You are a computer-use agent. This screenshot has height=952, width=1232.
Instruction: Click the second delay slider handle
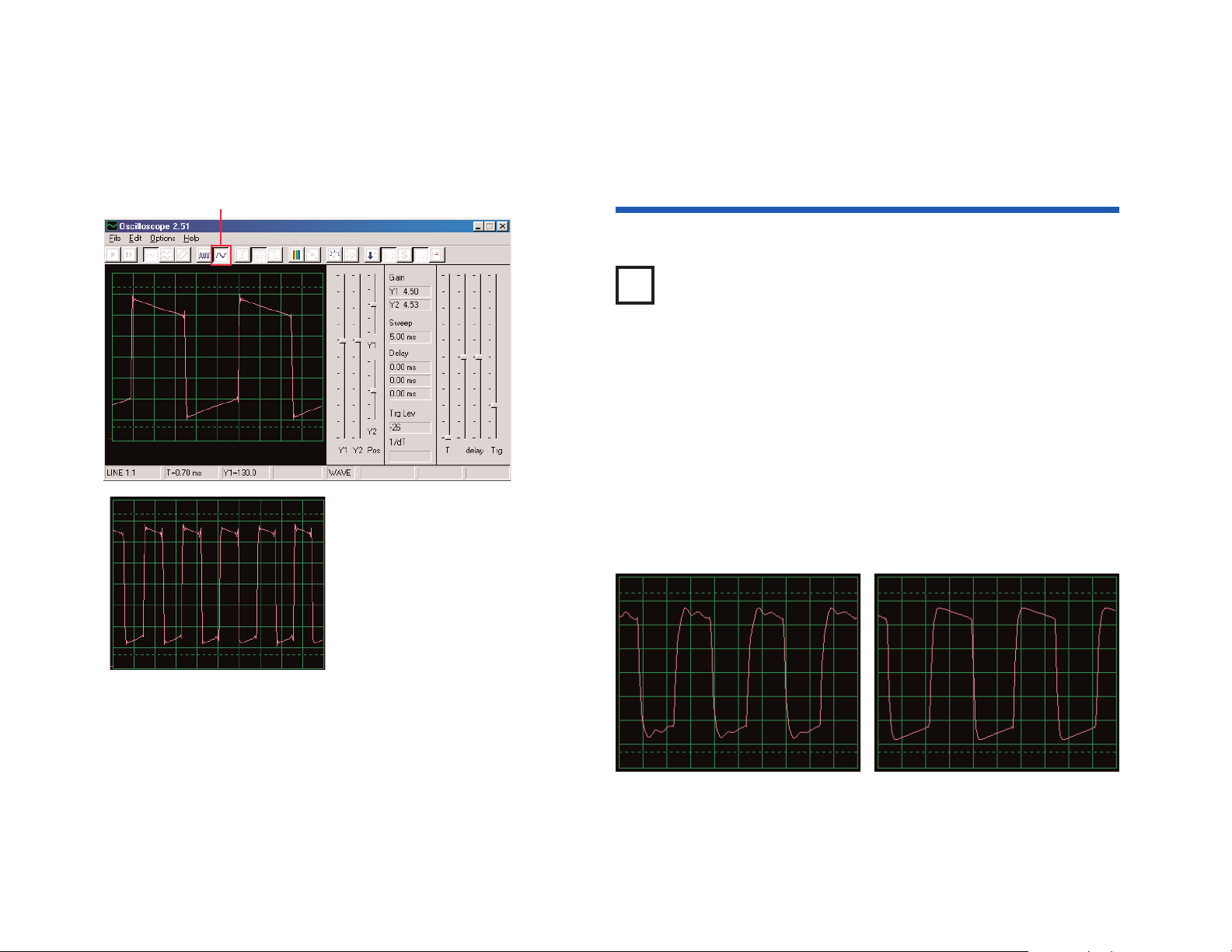(x=478, y=357)
